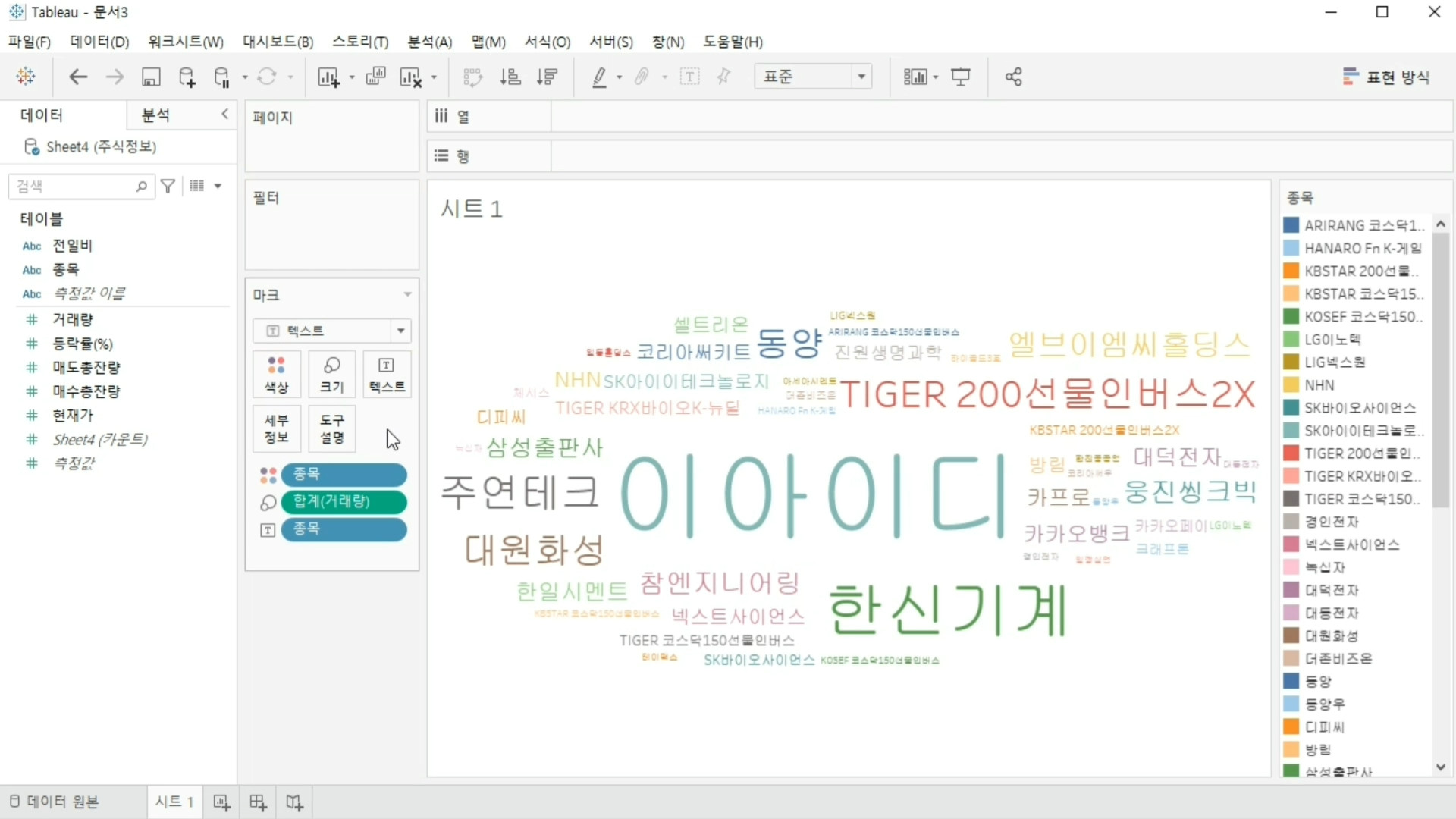Click the Tooltip mark card

[331, 428]
